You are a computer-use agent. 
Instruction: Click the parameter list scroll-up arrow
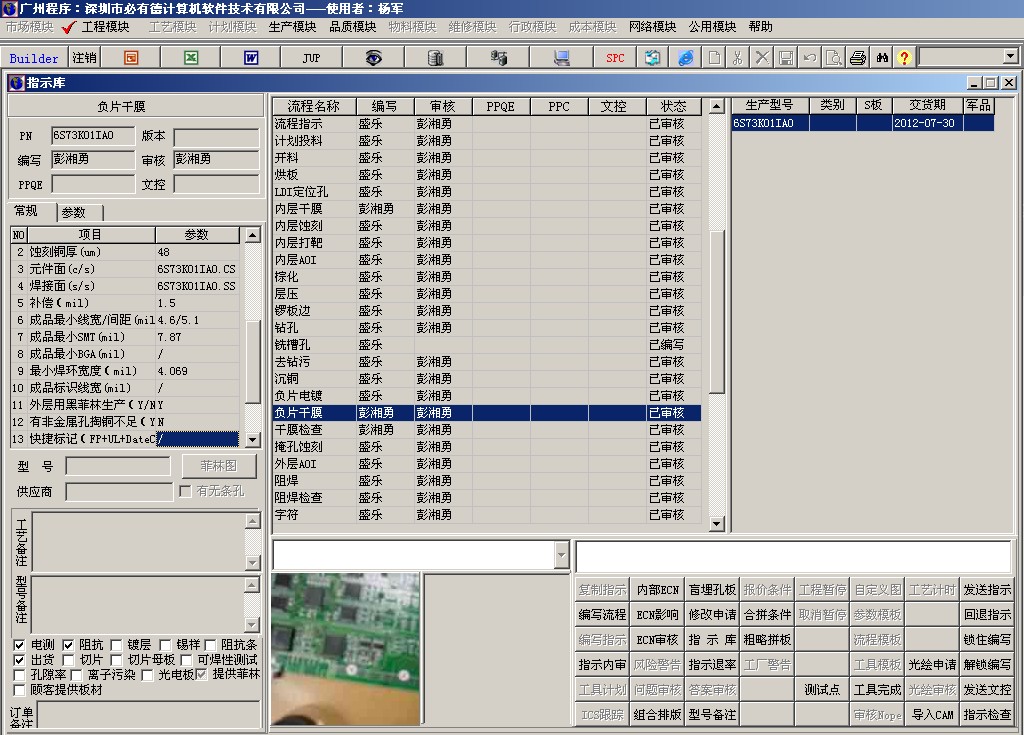point(253,235)
